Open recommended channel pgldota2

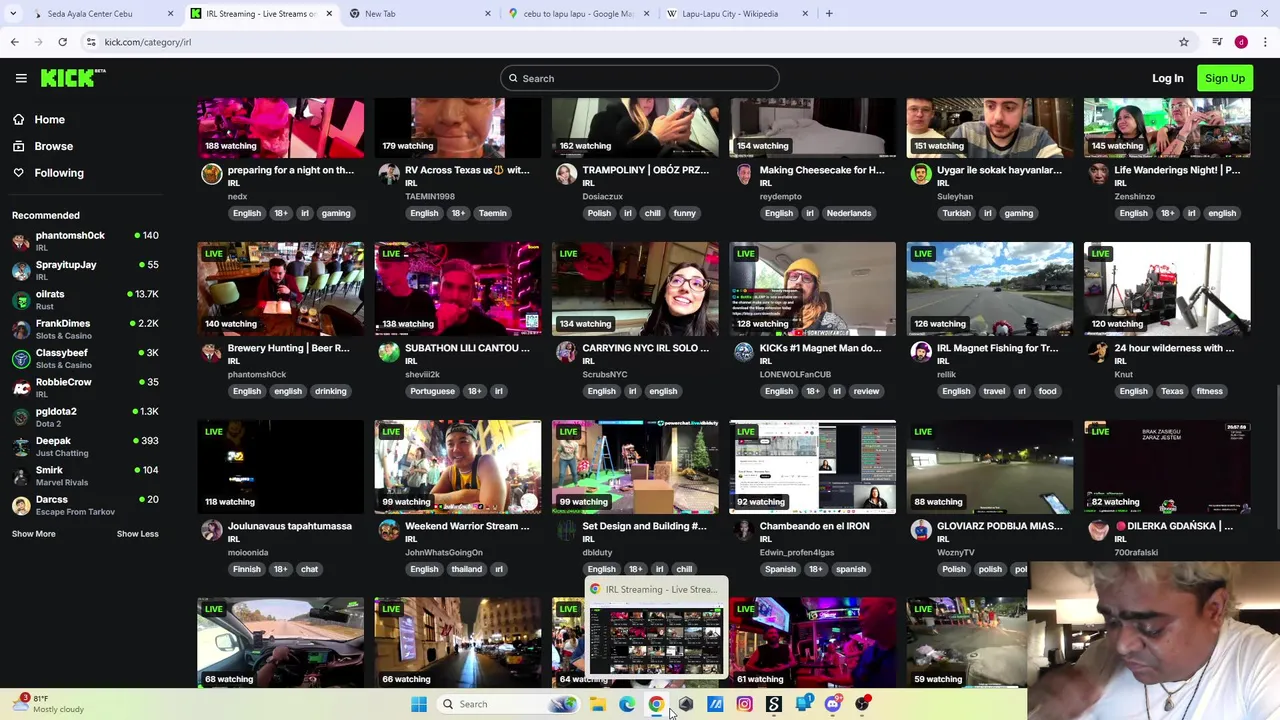coord(85,417)
